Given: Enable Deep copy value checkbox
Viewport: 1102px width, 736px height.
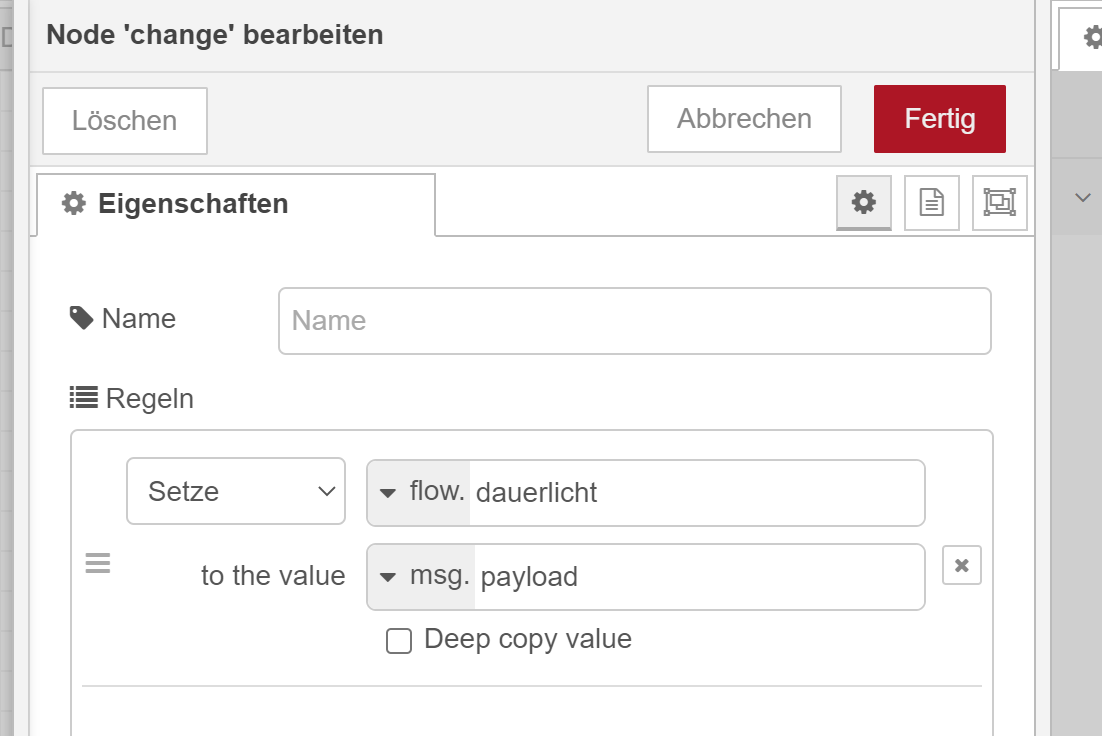Looking at the screenshot, I should [x=398, y=640].
